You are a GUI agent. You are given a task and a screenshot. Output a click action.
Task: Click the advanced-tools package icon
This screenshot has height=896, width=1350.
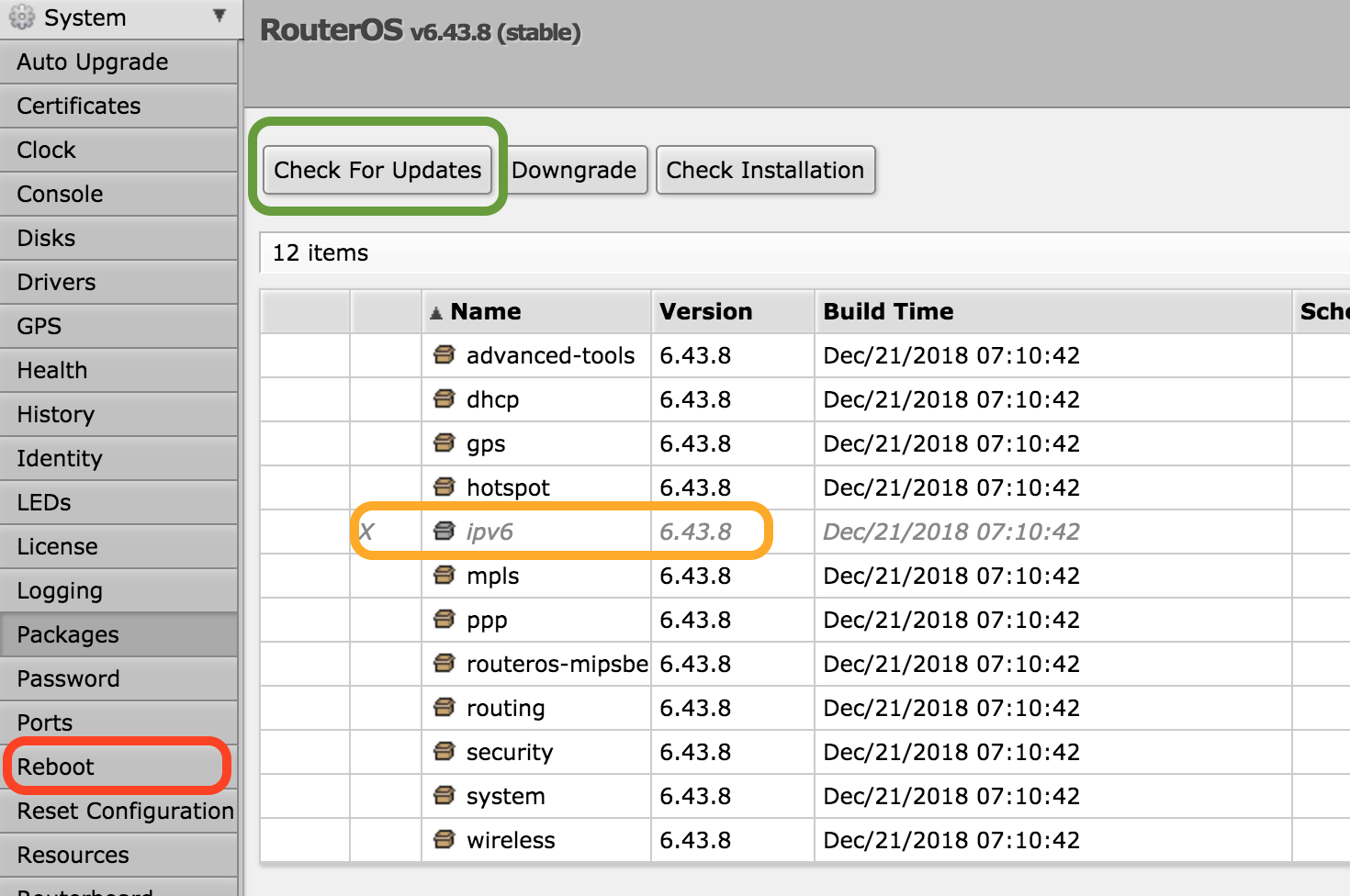[x=444, y=354]
